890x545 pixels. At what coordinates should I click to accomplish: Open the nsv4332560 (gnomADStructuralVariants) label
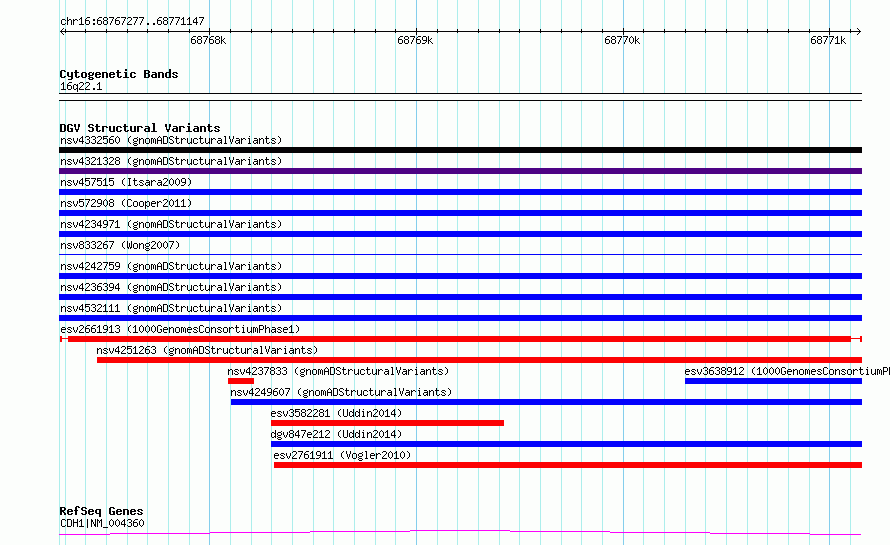(x=171, y=140)
